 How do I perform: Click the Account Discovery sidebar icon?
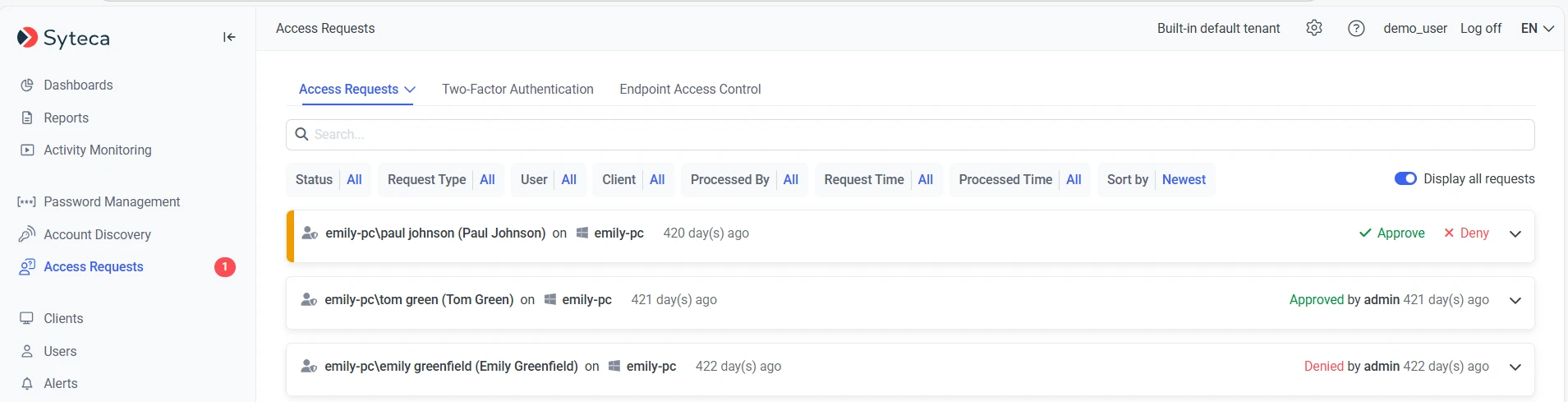[27, 234]
